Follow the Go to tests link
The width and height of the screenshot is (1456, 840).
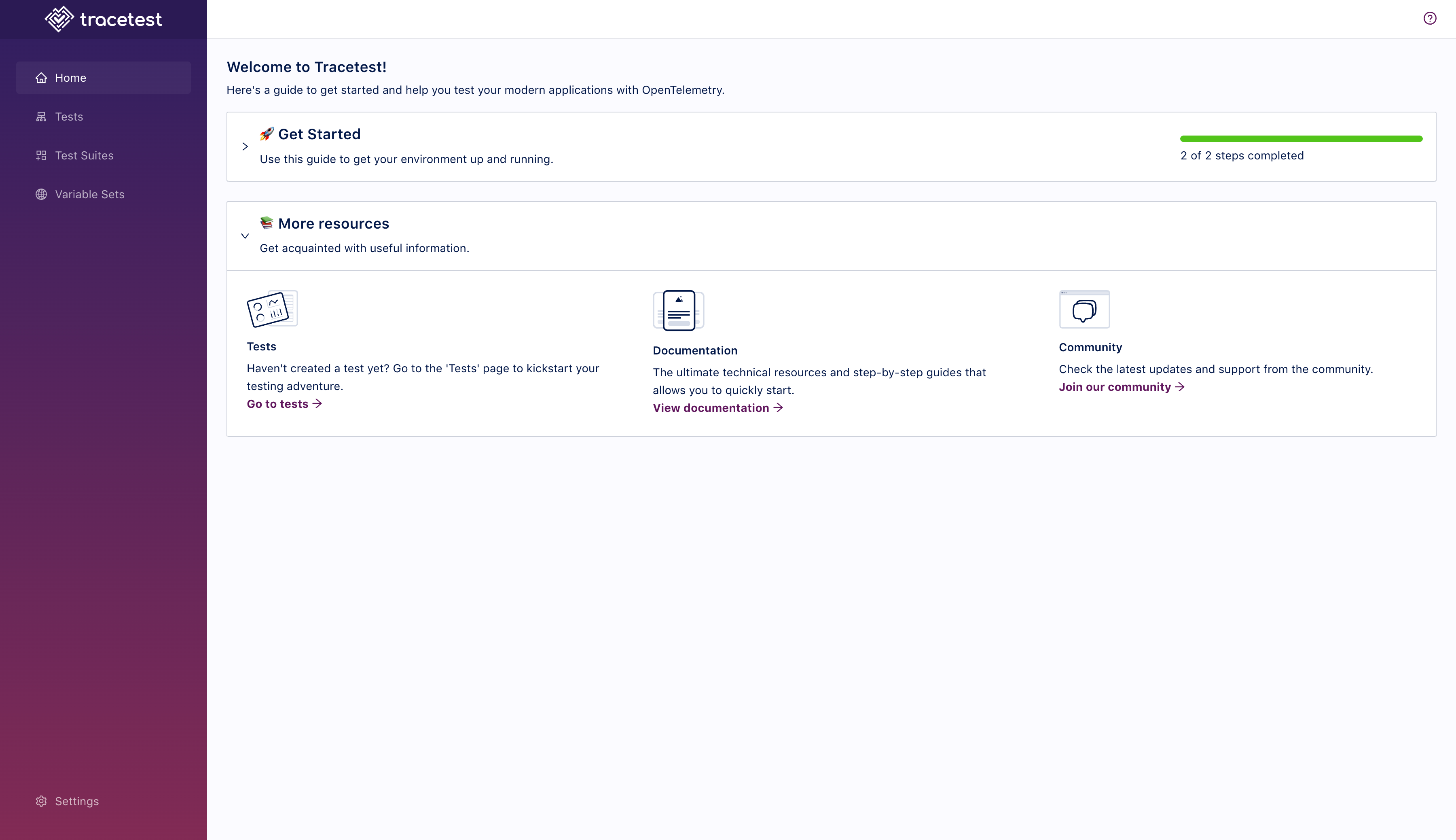pyautogui.click(x=284, y=404)
